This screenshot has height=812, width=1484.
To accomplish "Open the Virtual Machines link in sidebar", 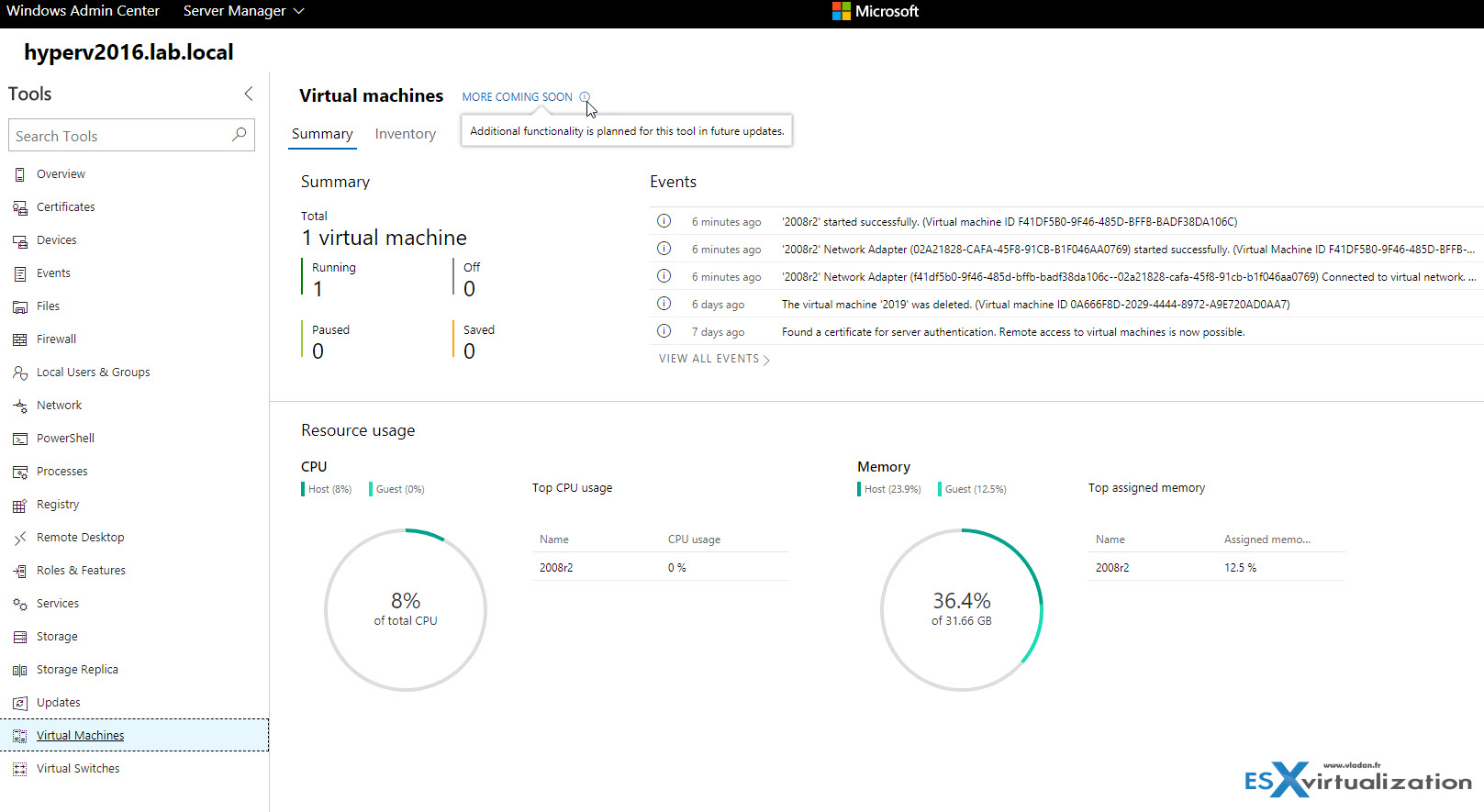I will 80,736.
